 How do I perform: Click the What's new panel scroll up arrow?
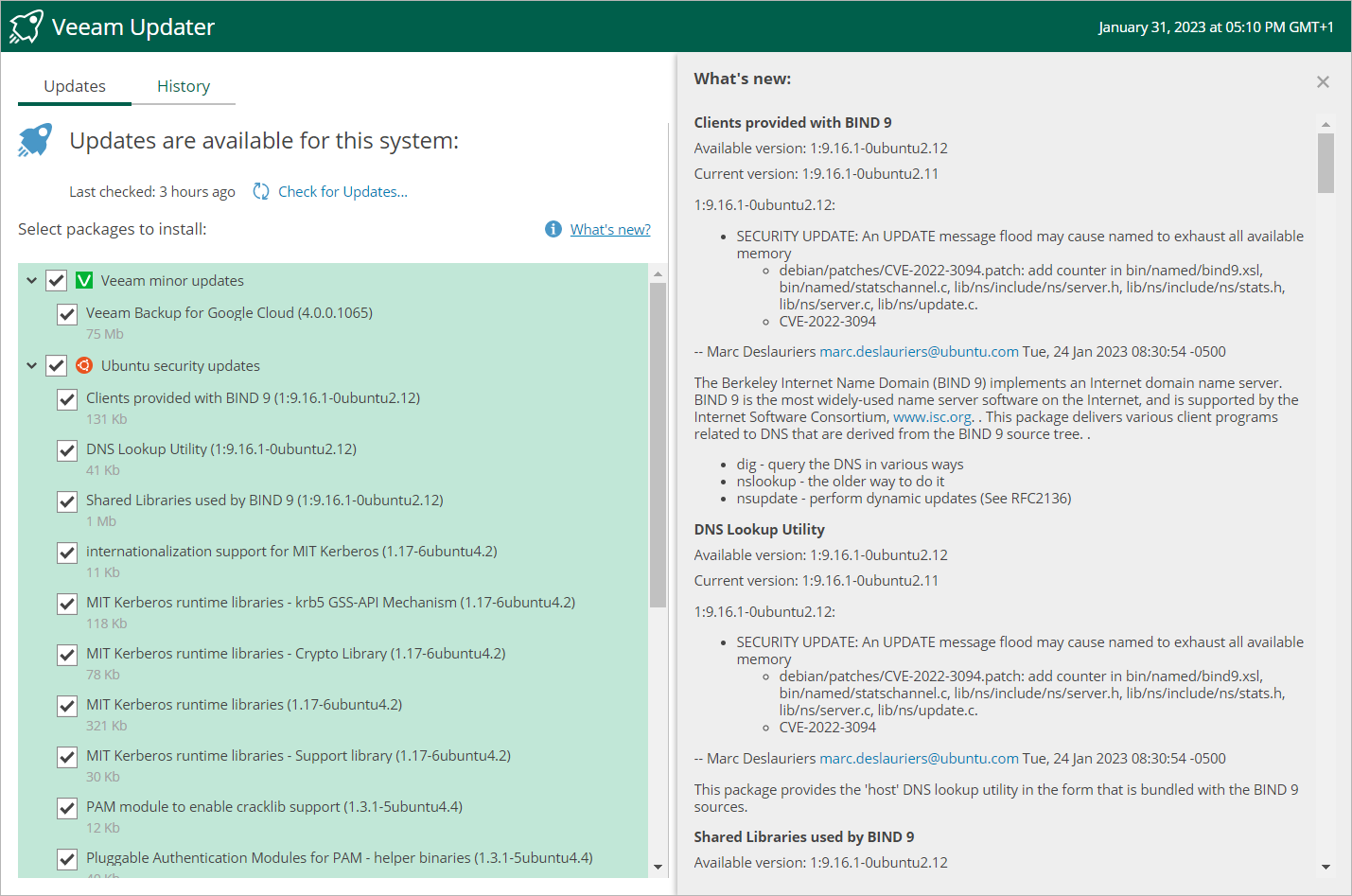pyautogui.click(x=1326, y=124)
